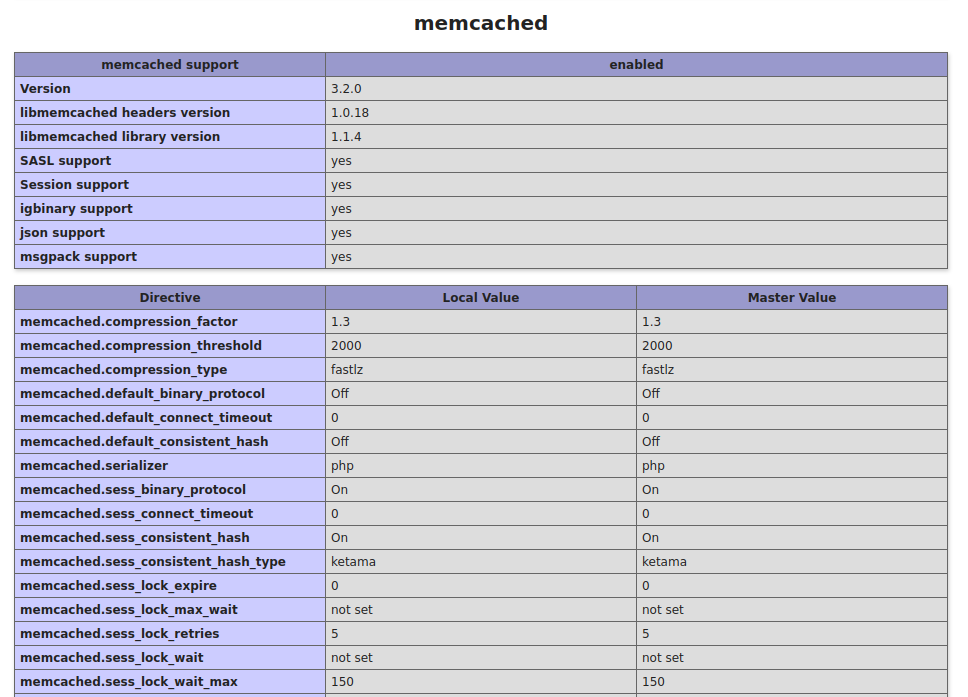Select memcached.sess_connect_timeout directive
This screenshot has height=697, width=968.
pos(136,514)
